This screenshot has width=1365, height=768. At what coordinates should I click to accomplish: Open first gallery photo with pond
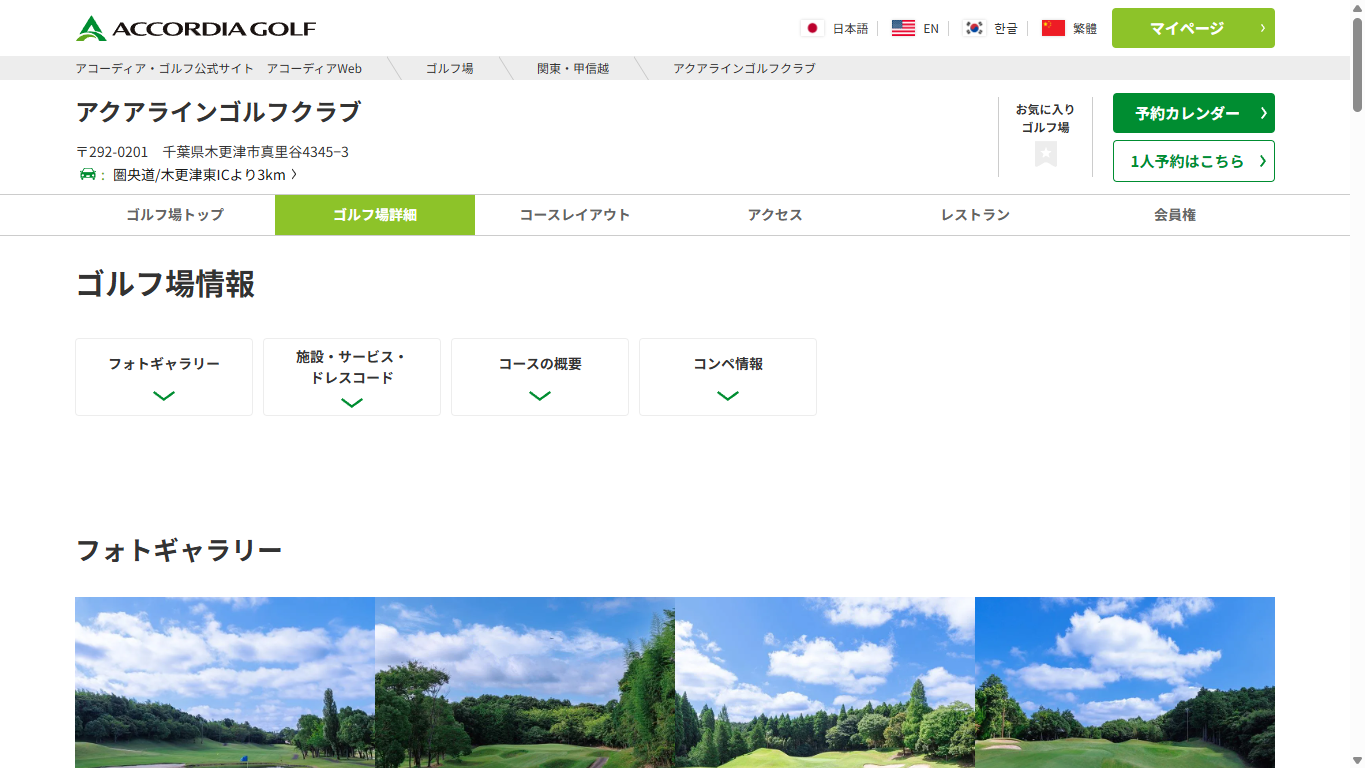click(225, 682)
